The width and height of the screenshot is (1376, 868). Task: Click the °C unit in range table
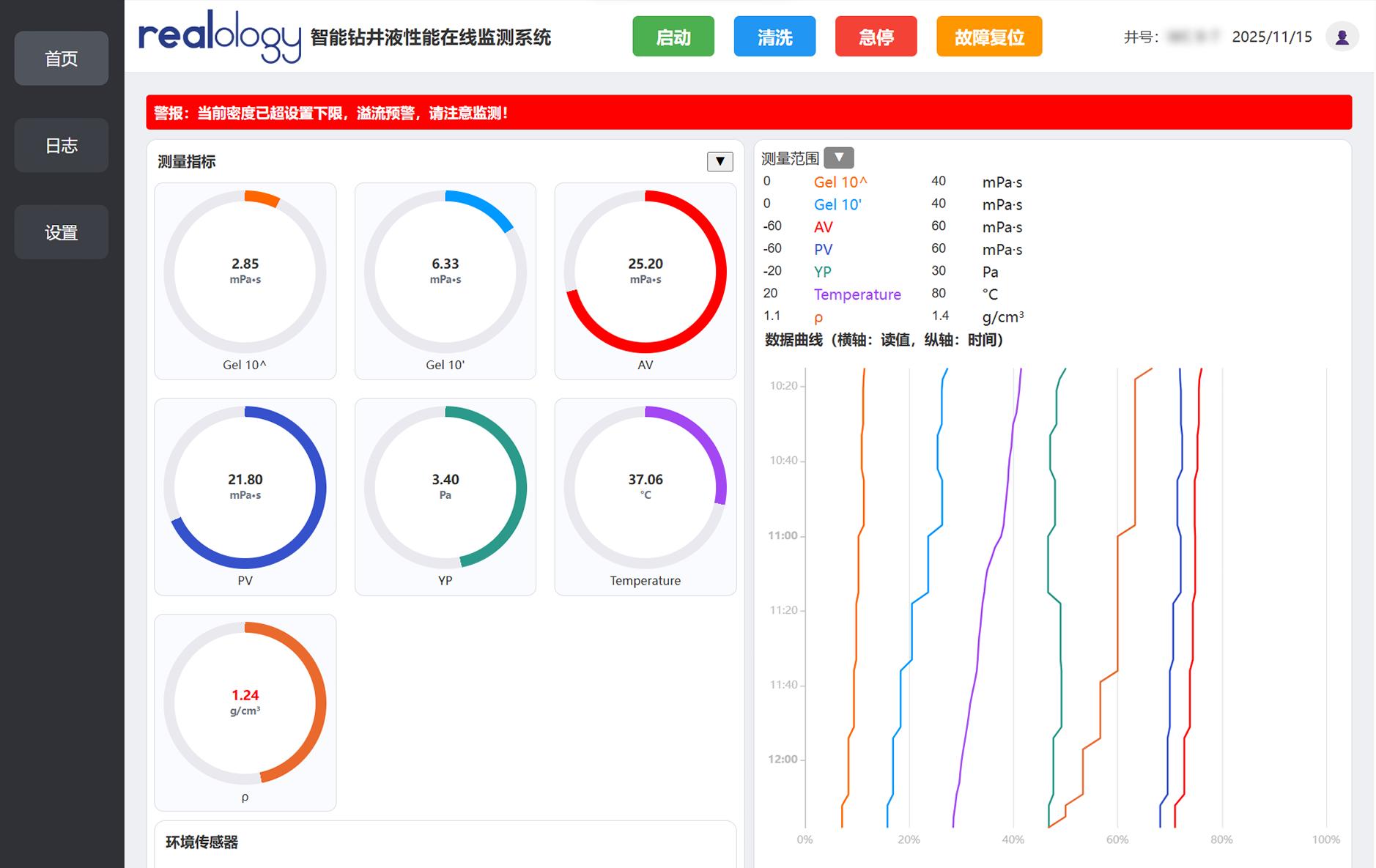pyautogui.click(x=990, y=294)
